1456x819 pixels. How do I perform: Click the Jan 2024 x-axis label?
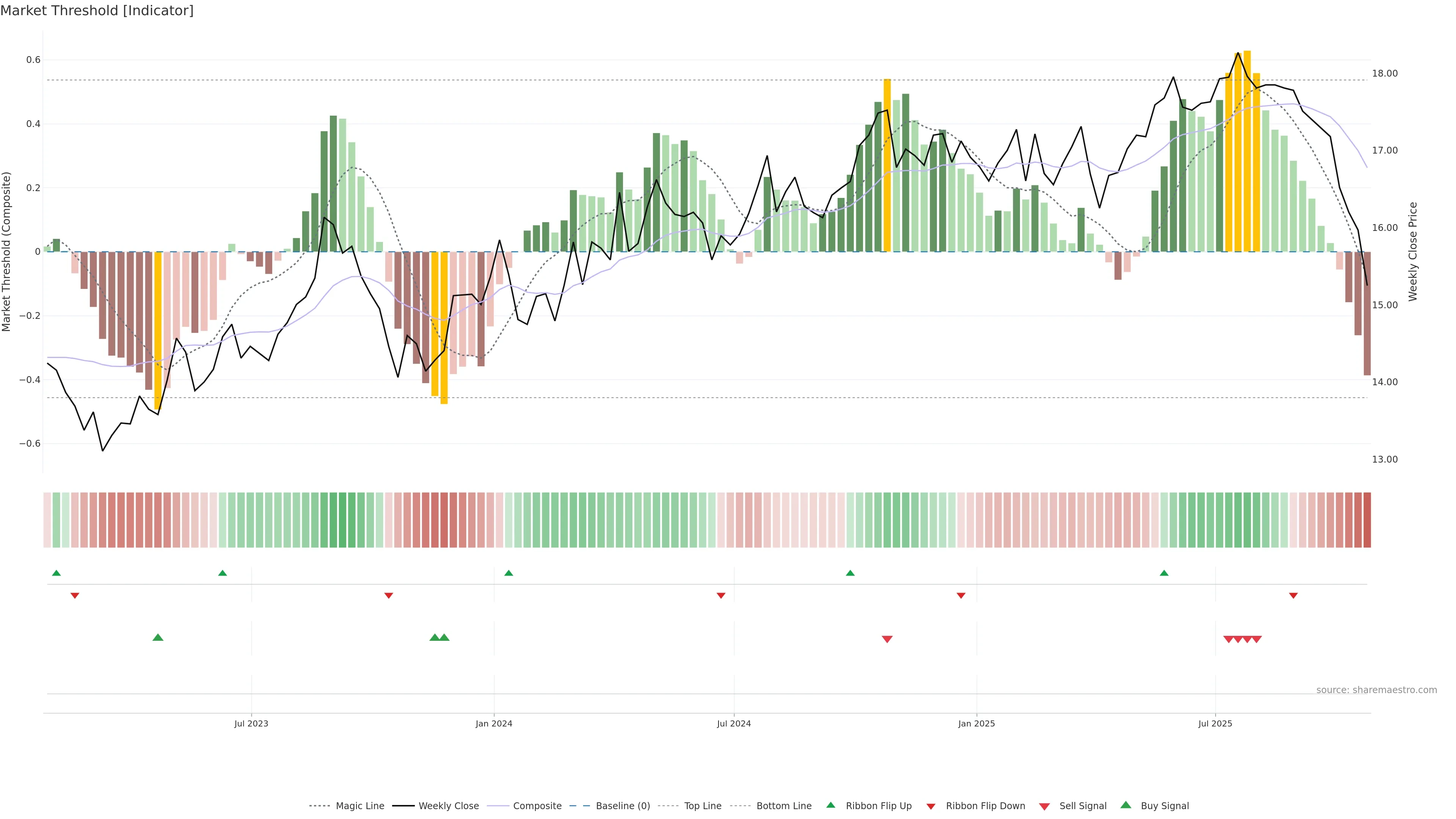point(493,723)
